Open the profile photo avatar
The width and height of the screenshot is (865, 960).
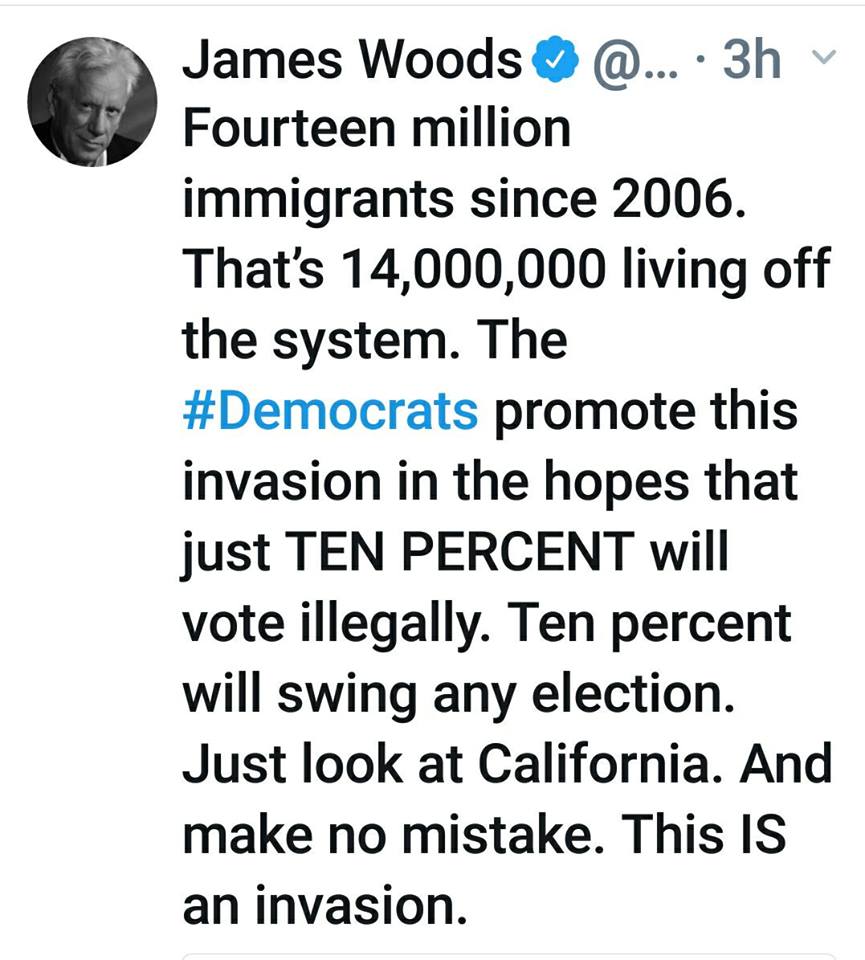[x=92, y=104]
